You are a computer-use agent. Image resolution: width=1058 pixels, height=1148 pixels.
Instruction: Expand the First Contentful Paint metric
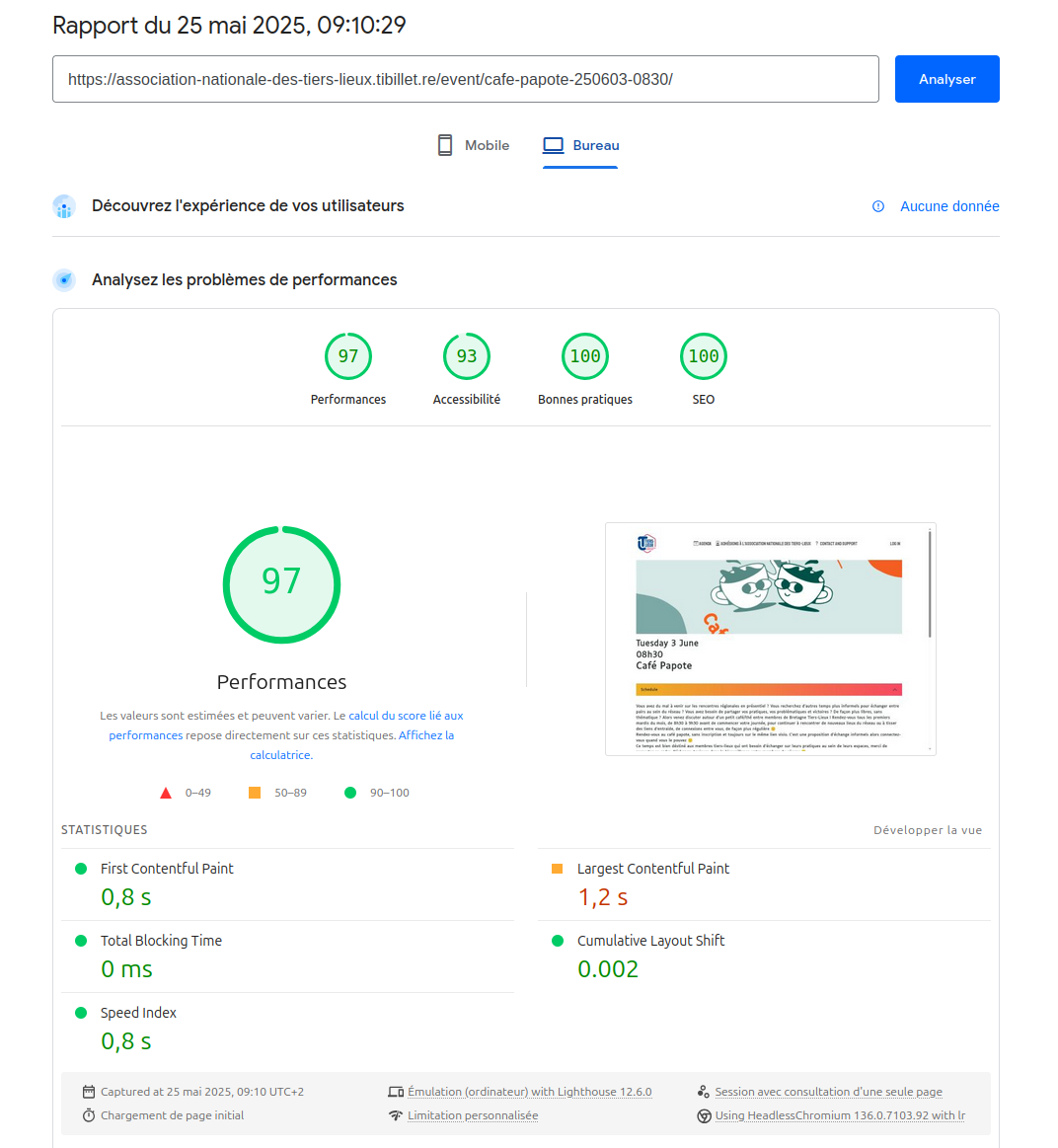[x=167, y=869]
